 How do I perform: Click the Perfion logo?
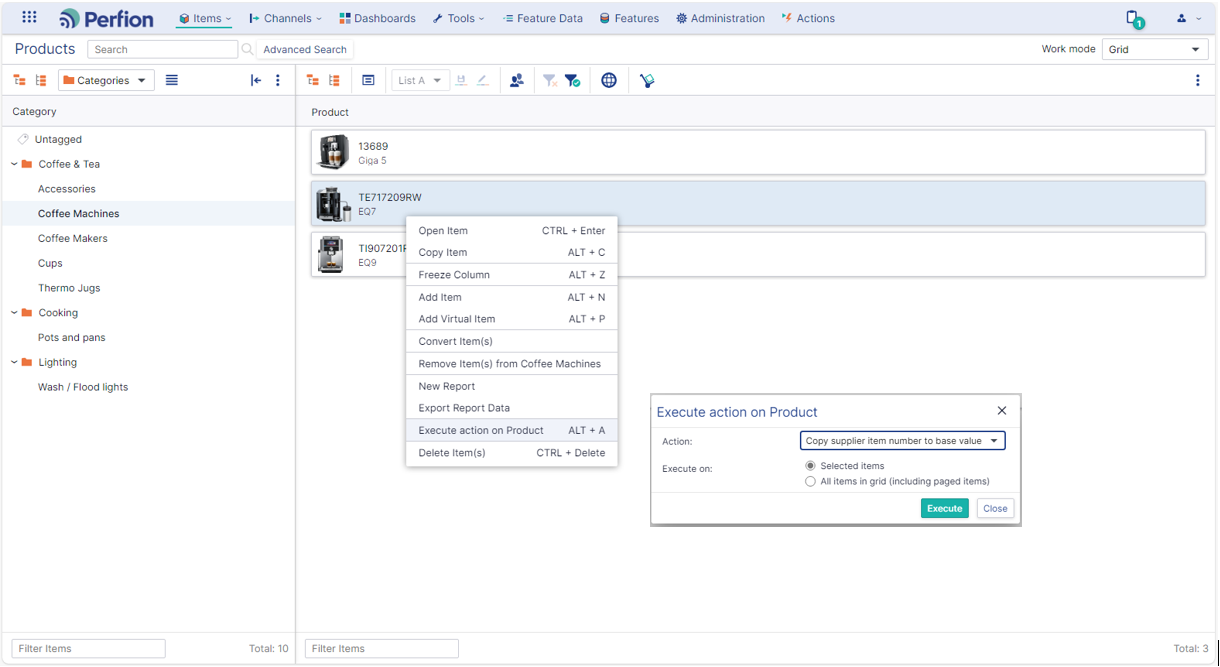[106, 18]
